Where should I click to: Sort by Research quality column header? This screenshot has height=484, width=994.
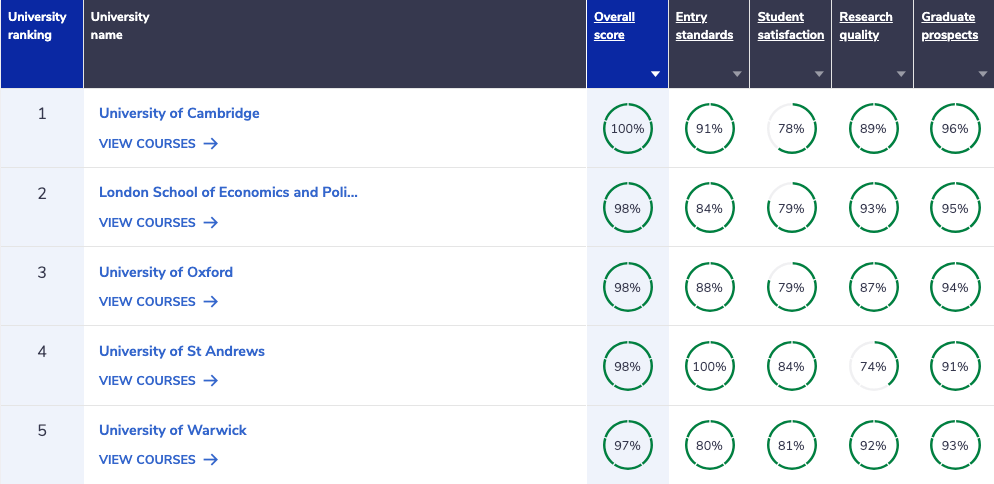[x=866, y=26]
